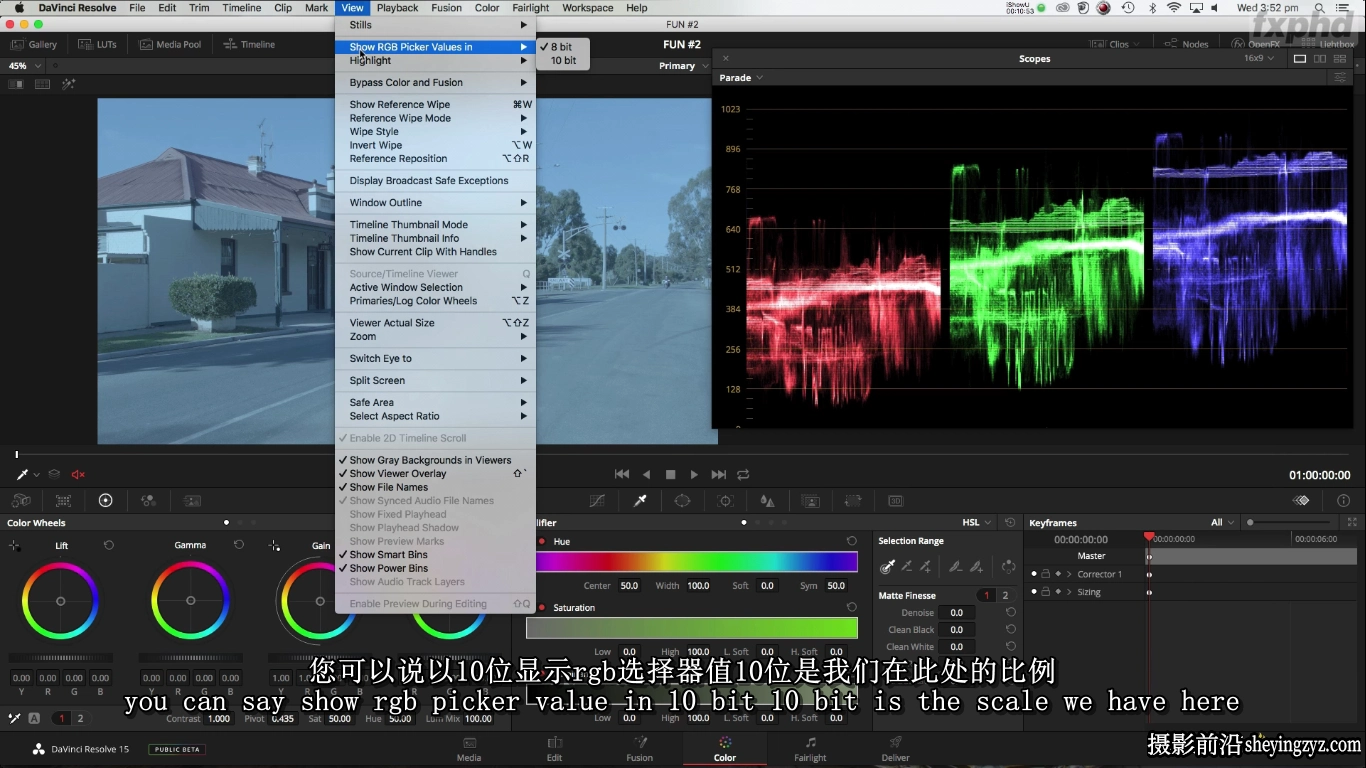Open the Blur palette icon
The image size is (1366, 768).
(767, 500)
